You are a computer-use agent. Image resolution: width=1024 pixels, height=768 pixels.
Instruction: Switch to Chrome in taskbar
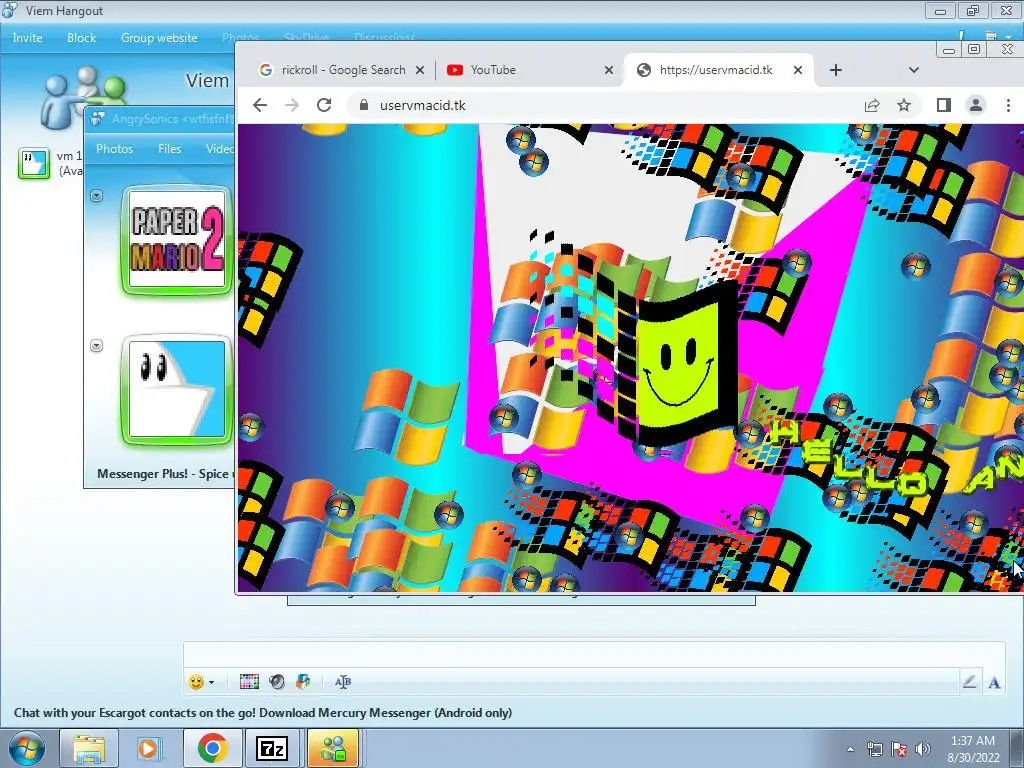212,748
